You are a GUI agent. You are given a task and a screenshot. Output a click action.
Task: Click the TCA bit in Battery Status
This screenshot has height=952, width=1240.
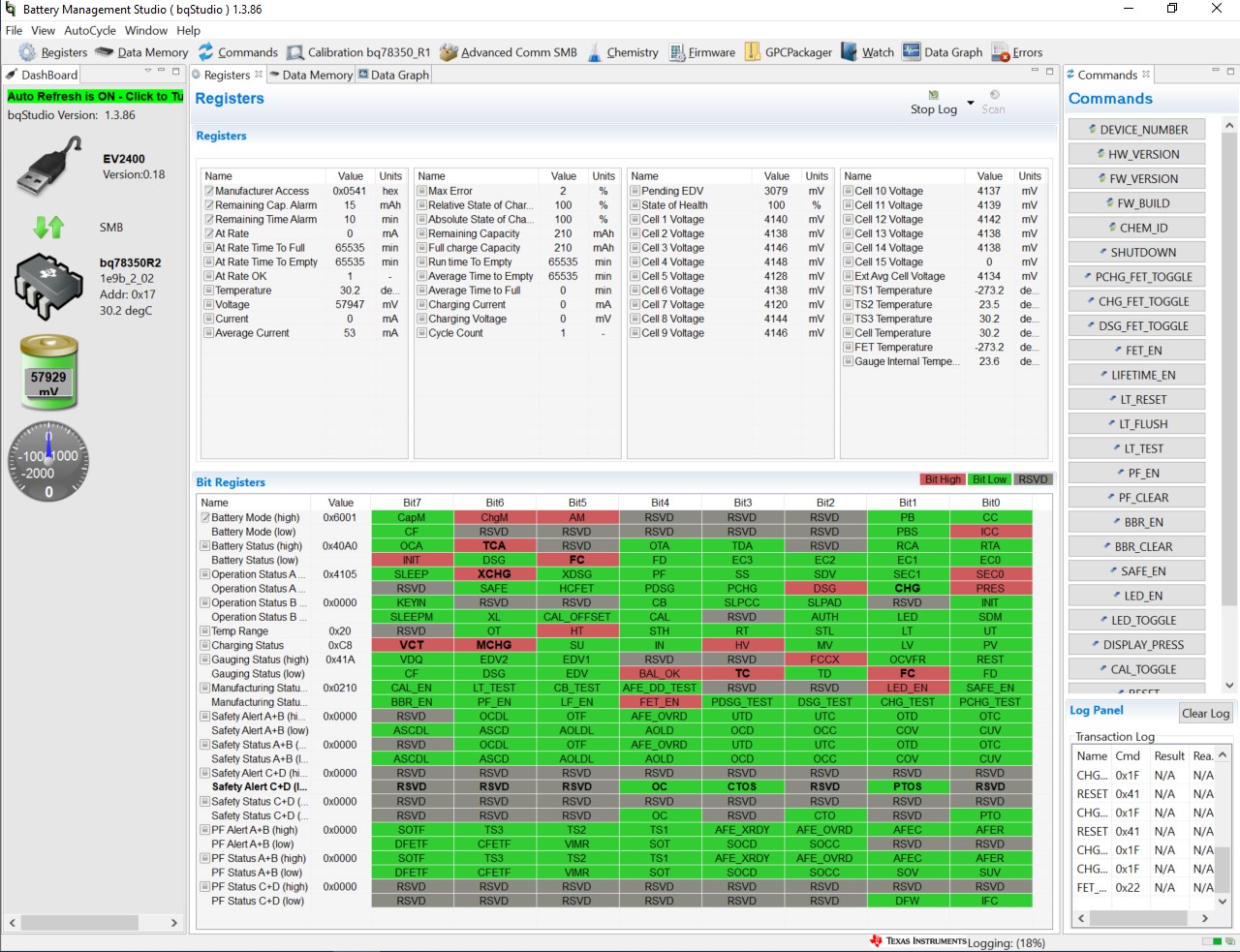click(x=494, y=546)
